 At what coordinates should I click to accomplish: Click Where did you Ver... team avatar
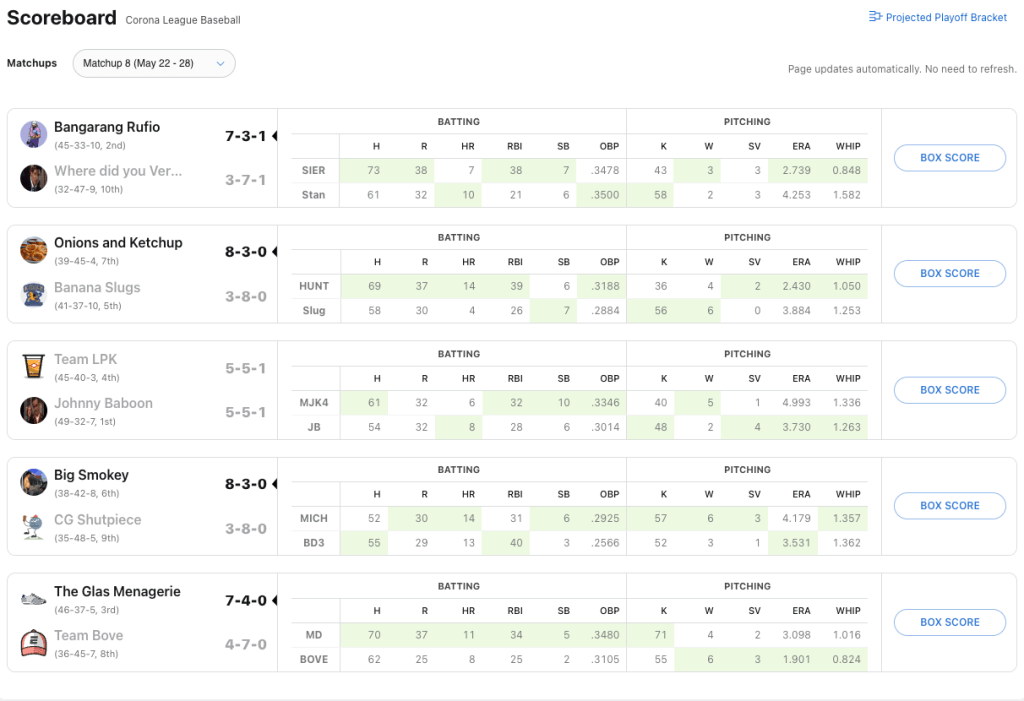(34, 178)
